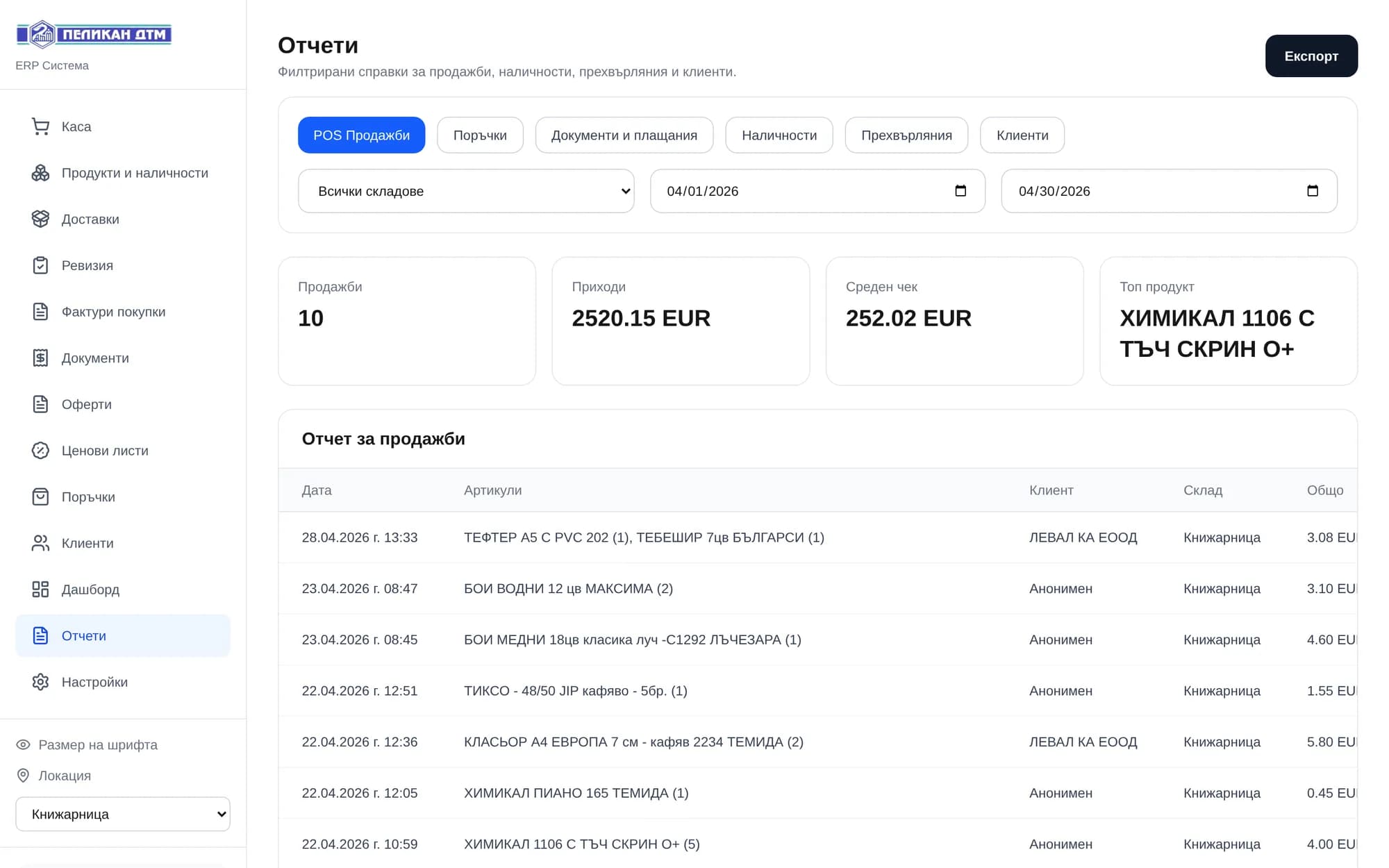This screenshot has width=1389, height=868.
Task: Click the Оферти file icon
Action: [x=40, y=404]
